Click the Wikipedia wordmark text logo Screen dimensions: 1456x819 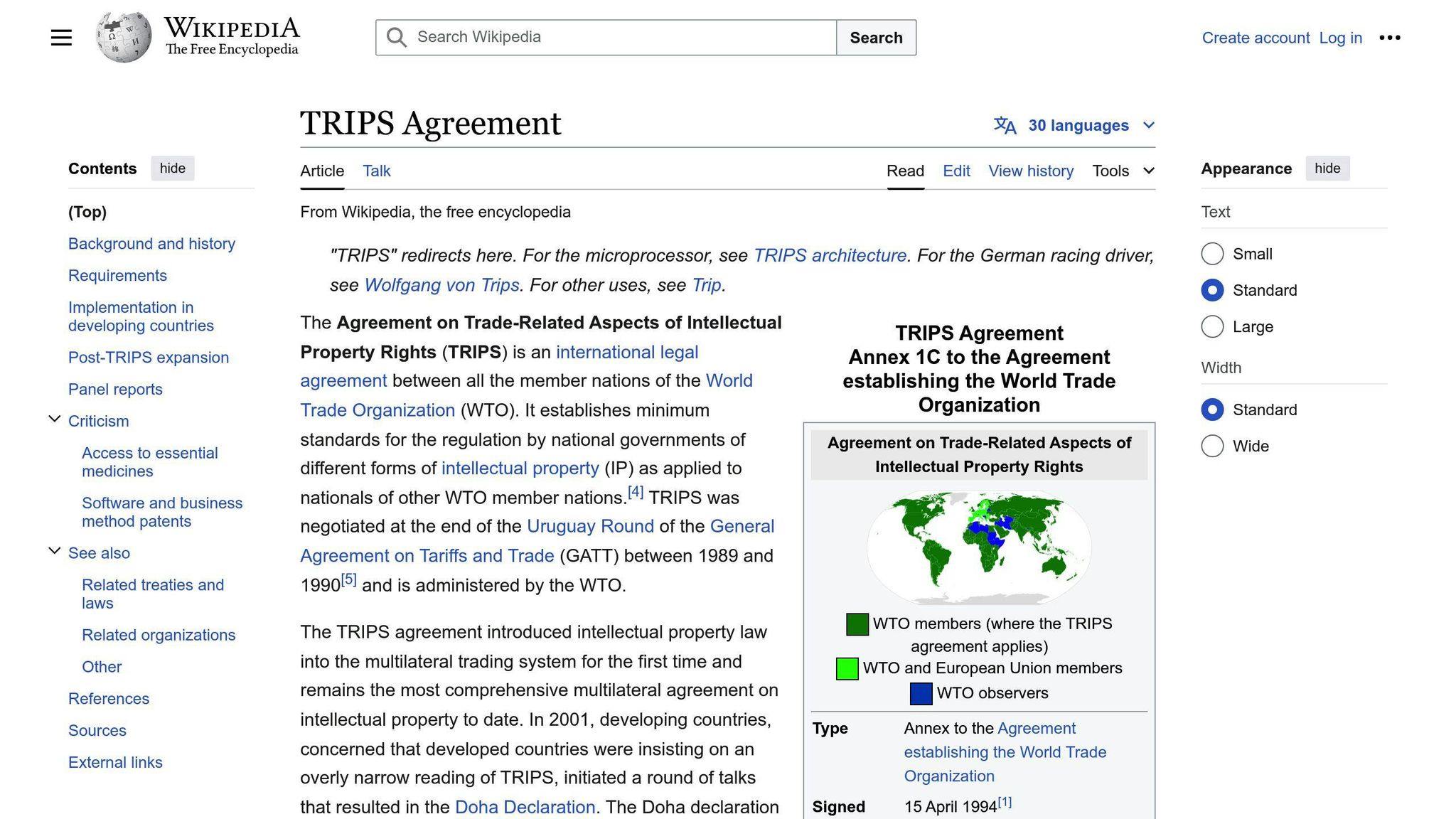point(232,37)
